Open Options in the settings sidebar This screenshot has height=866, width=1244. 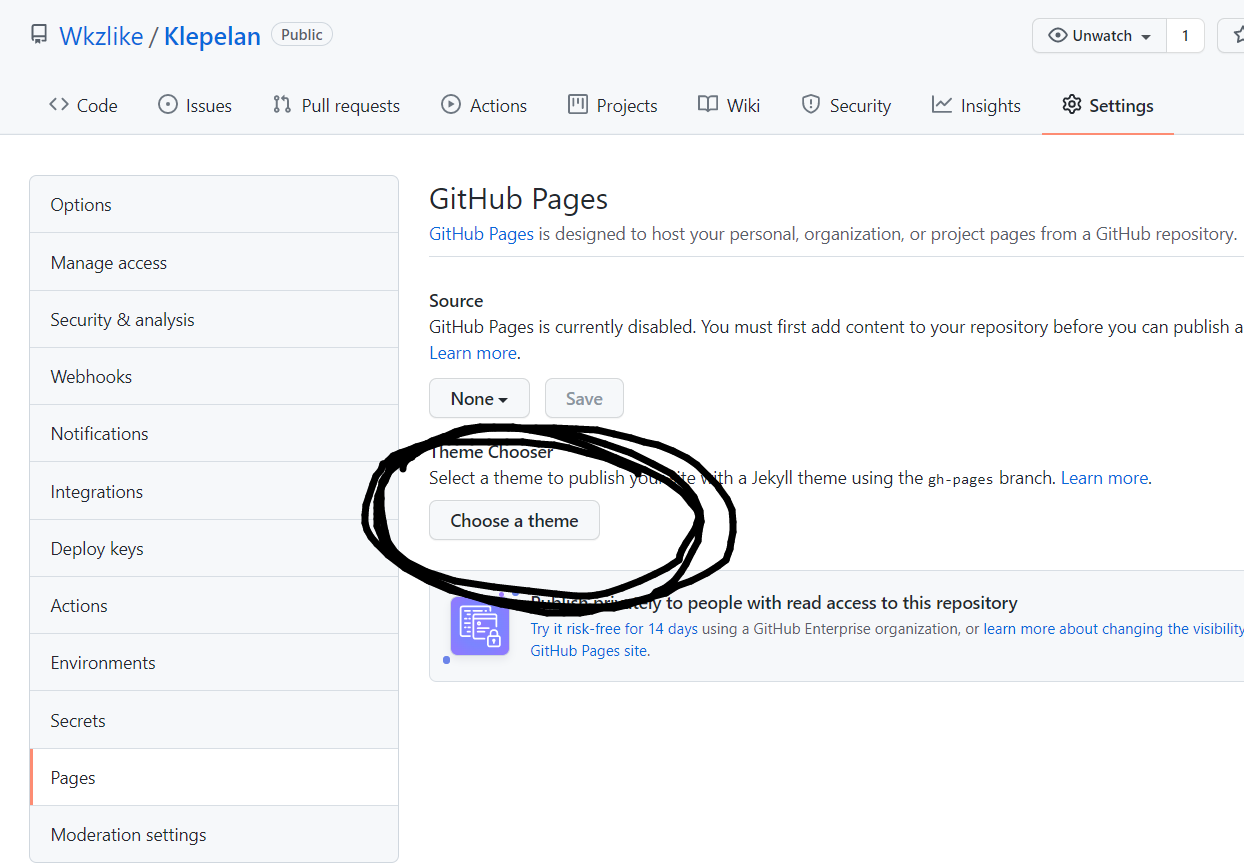(x=214, y=204)
